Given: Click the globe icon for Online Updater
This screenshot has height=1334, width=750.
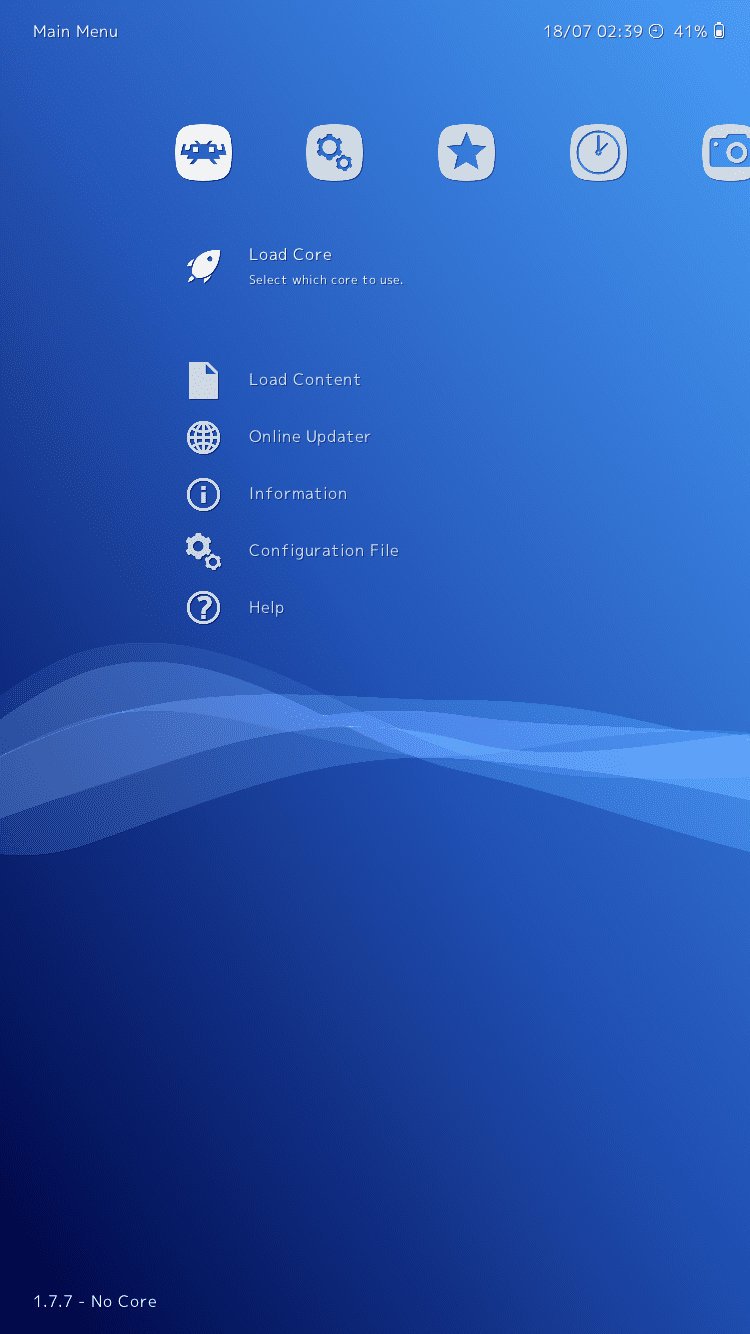Looking at the screenshot, I should click(203, 437).
